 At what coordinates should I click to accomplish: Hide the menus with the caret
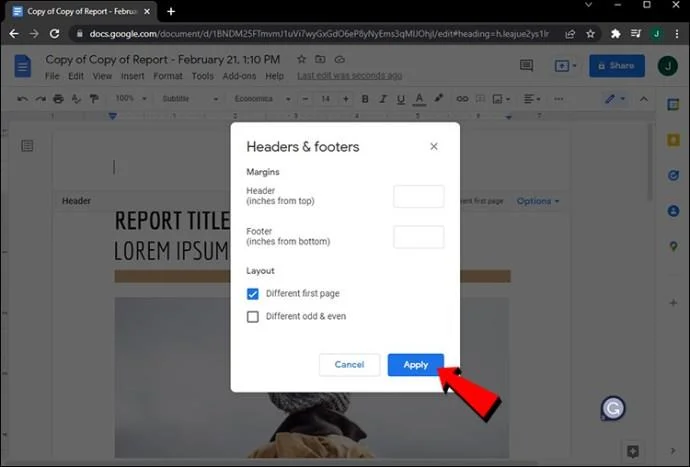[643, 99]
